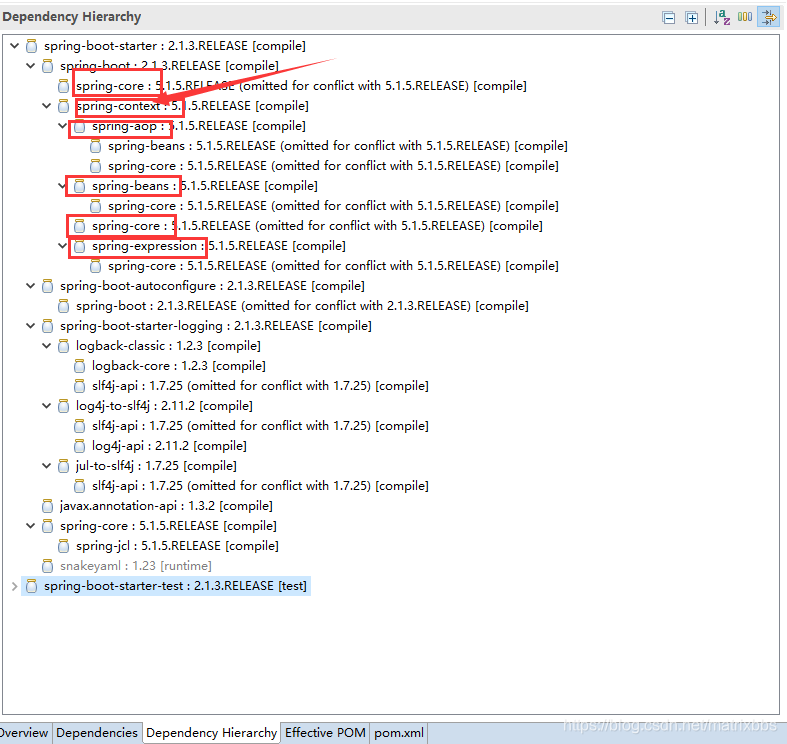Screen dimensions: 787x744
Task: Click the jar icon beside spring-expression
Action: [x=80, y=246]
